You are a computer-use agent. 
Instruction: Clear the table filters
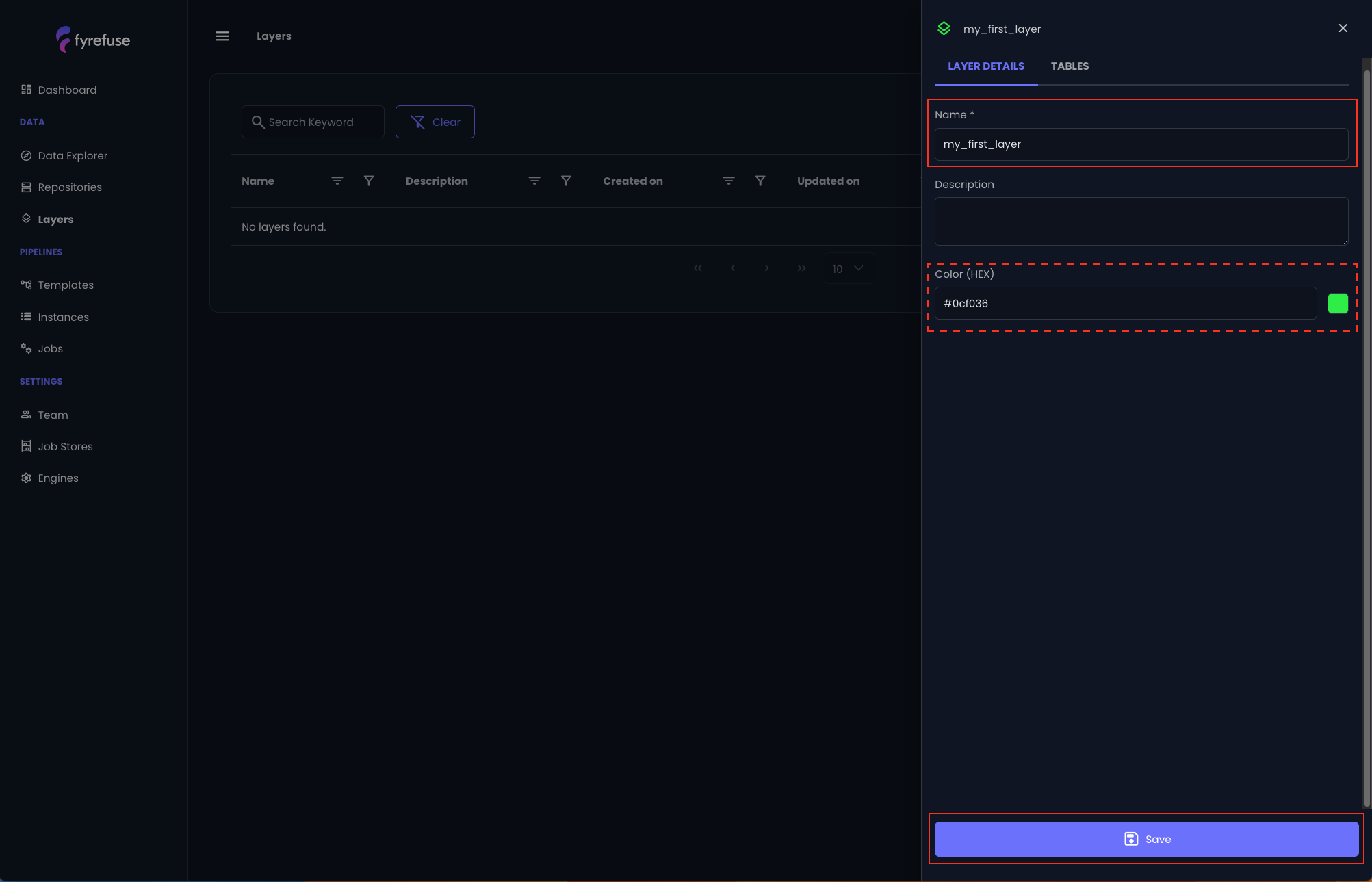tap(435, 122)
